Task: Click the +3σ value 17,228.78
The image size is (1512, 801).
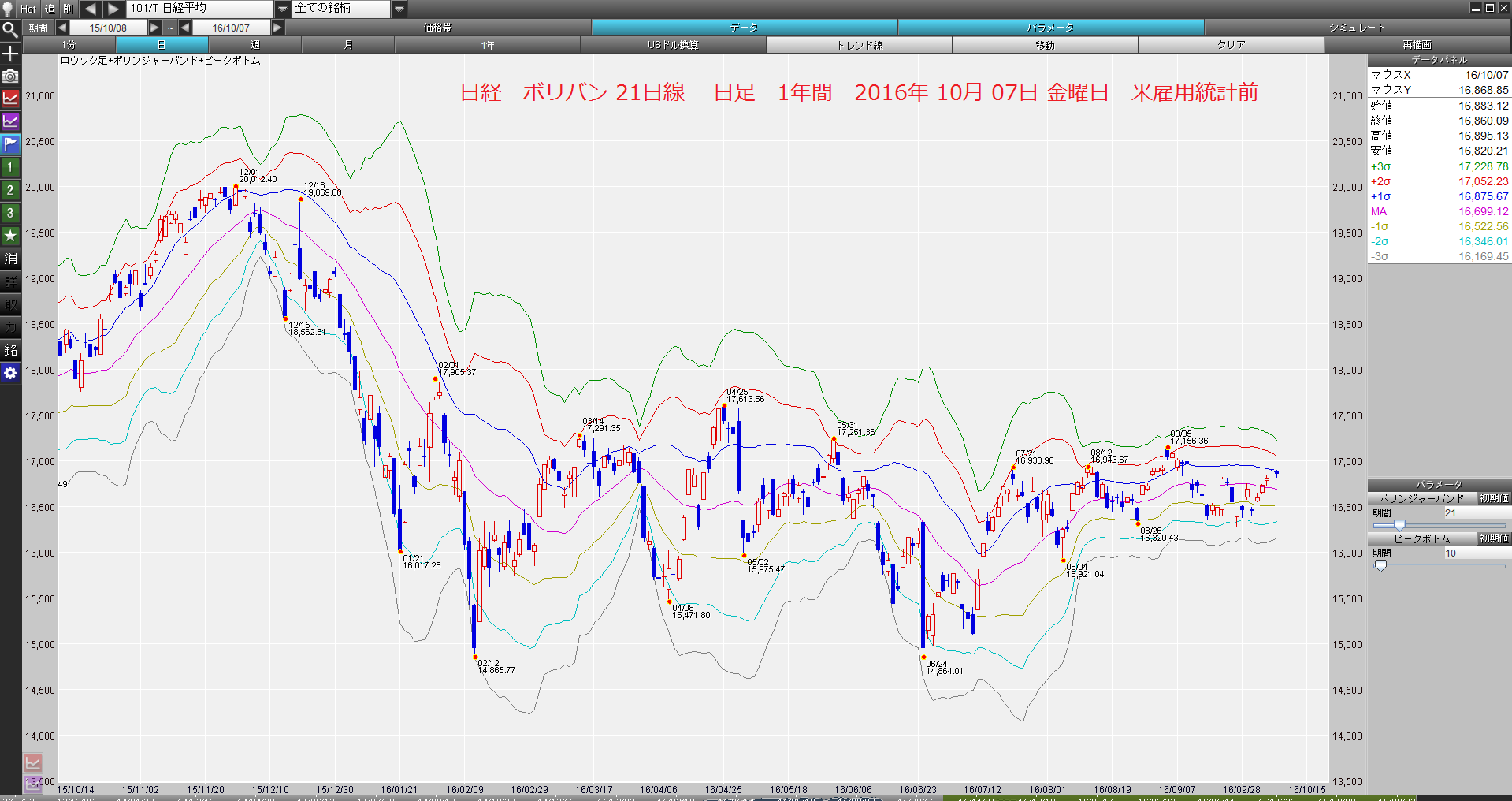Action: click(1483, 166)
